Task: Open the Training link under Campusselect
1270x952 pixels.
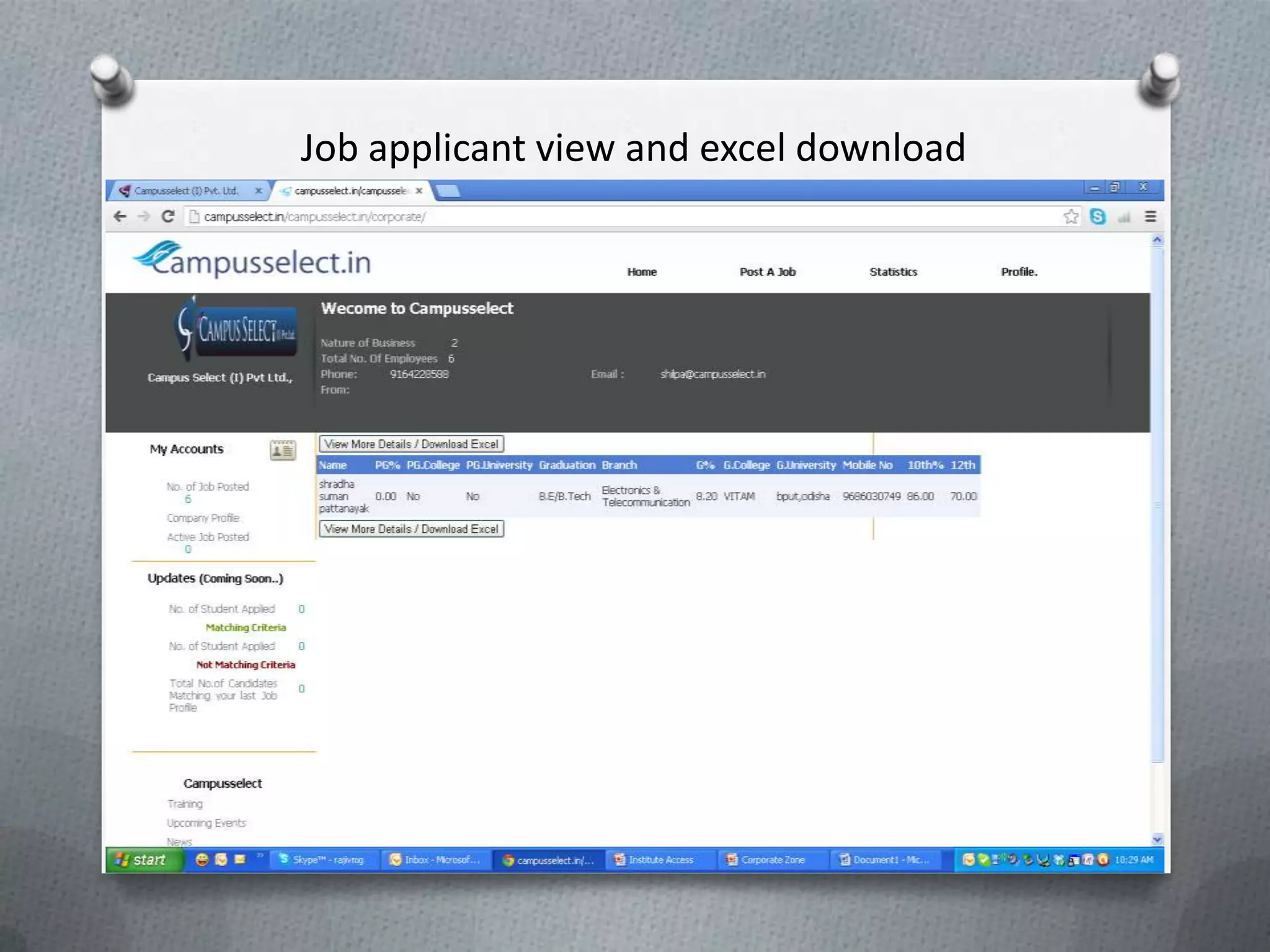Action: point(185,803)
